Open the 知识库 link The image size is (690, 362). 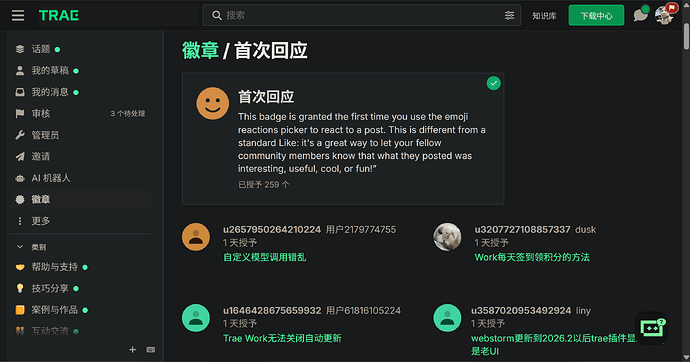click(x=544, y=16)
